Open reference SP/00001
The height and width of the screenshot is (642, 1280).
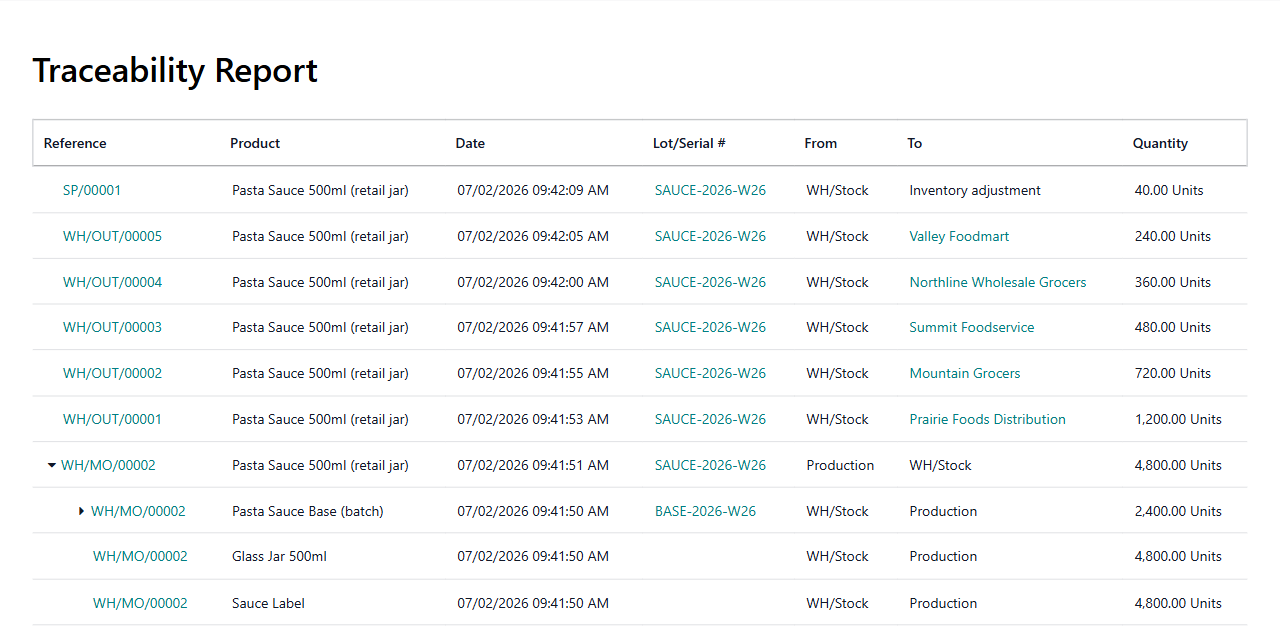click(x=92, y=190)
